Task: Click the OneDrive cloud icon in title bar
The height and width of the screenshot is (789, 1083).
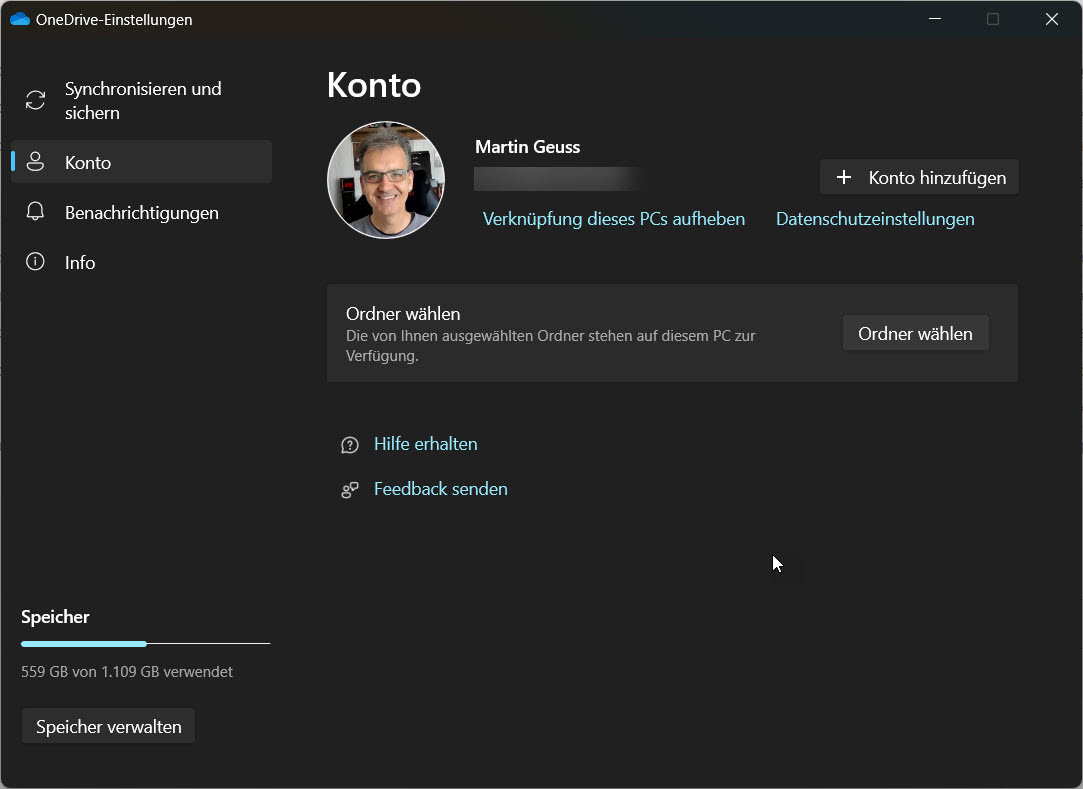Action: [x=19, y=19]
